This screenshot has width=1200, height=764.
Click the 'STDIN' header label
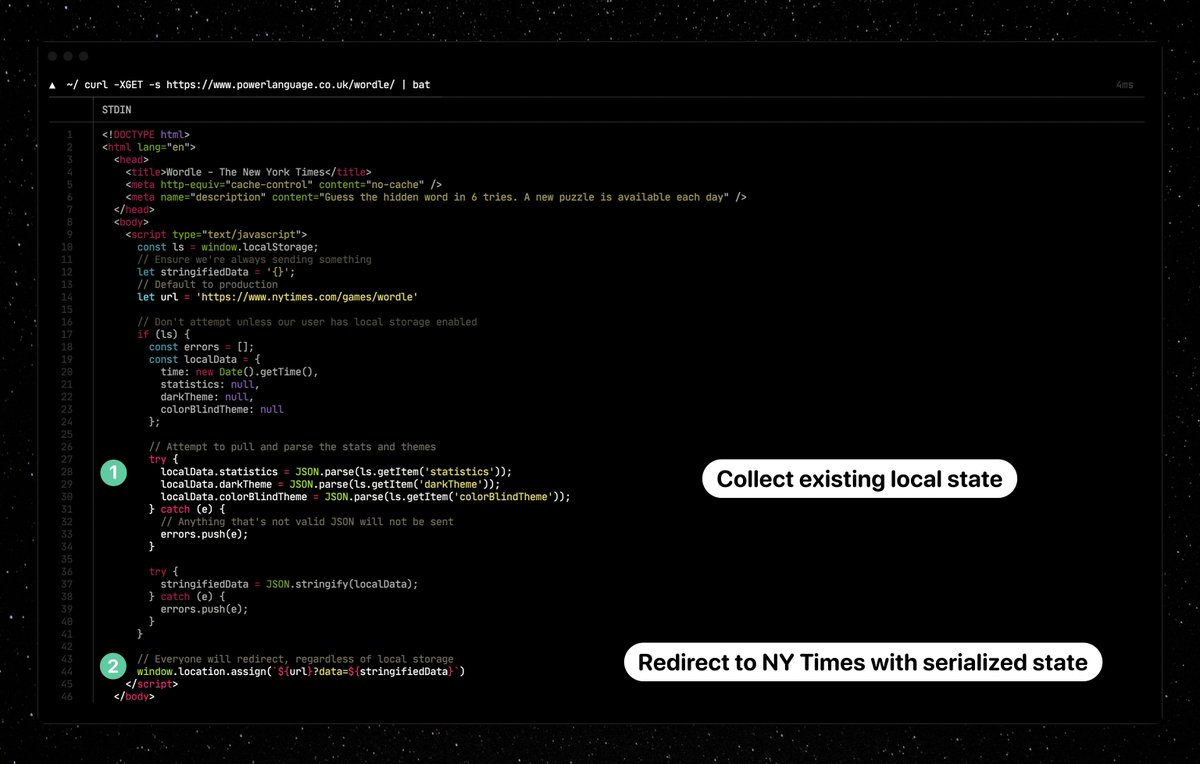pyautogui.click(x=117, y=109)
